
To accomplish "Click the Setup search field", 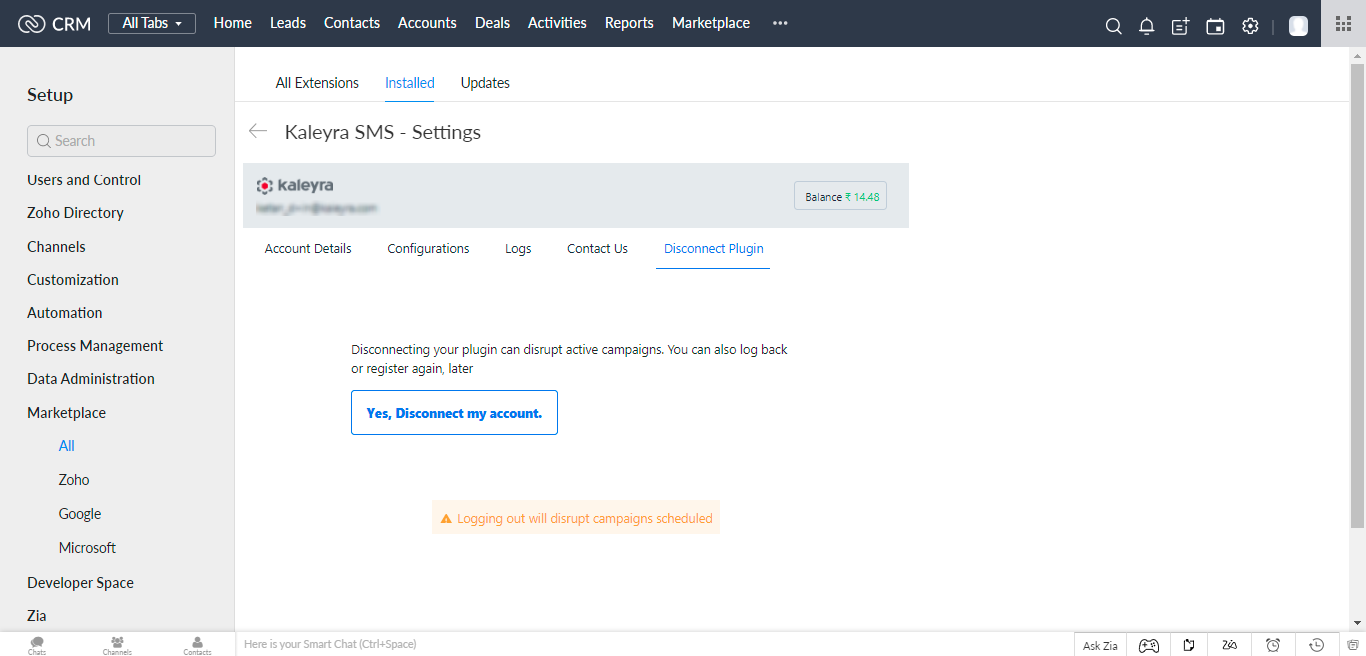I will click(121, 141).
